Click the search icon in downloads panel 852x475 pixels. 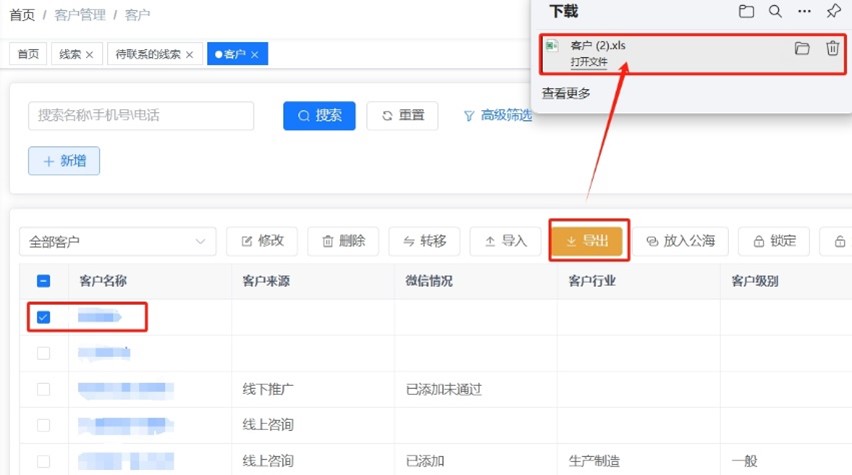[x=775, y=11]
